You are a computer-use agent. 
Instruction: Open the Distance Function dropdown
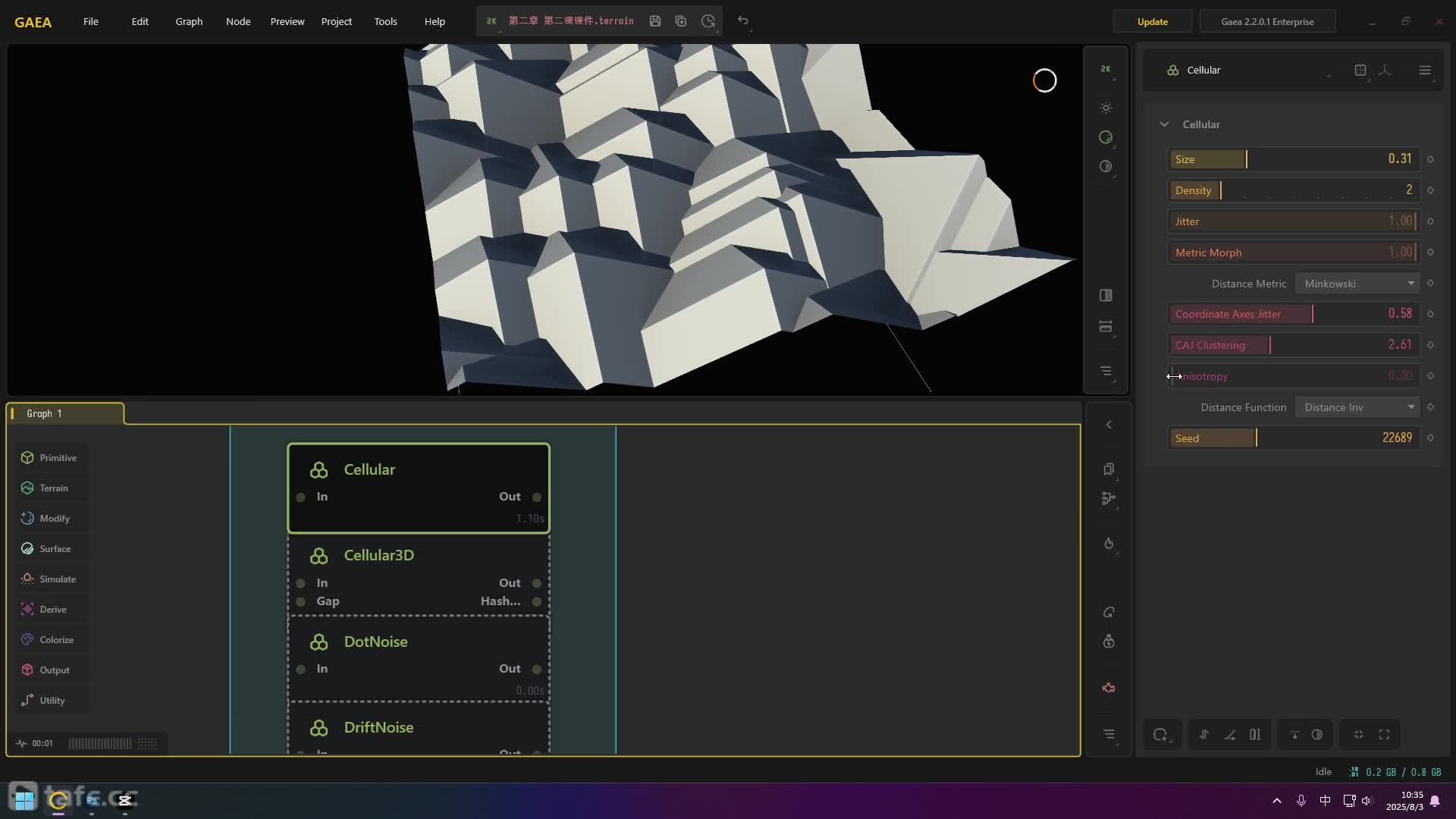pos(1357,407)
